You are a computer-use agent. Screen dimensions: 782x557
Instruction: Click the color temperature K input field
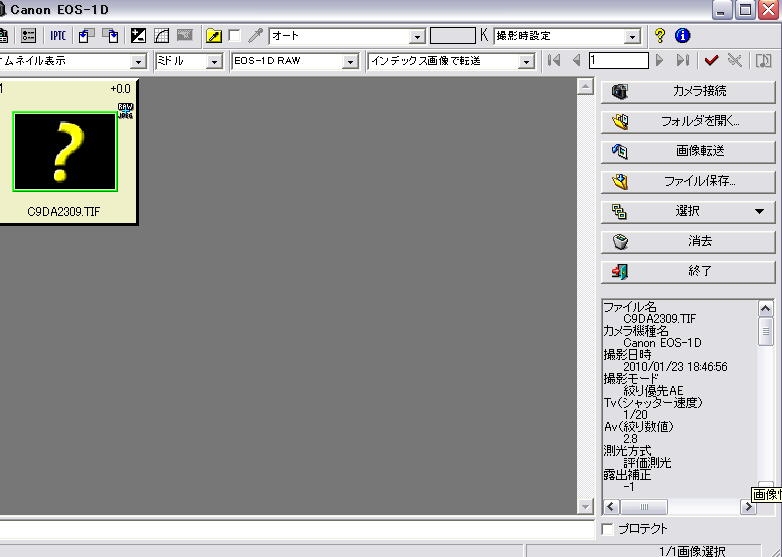click(453, 36)
